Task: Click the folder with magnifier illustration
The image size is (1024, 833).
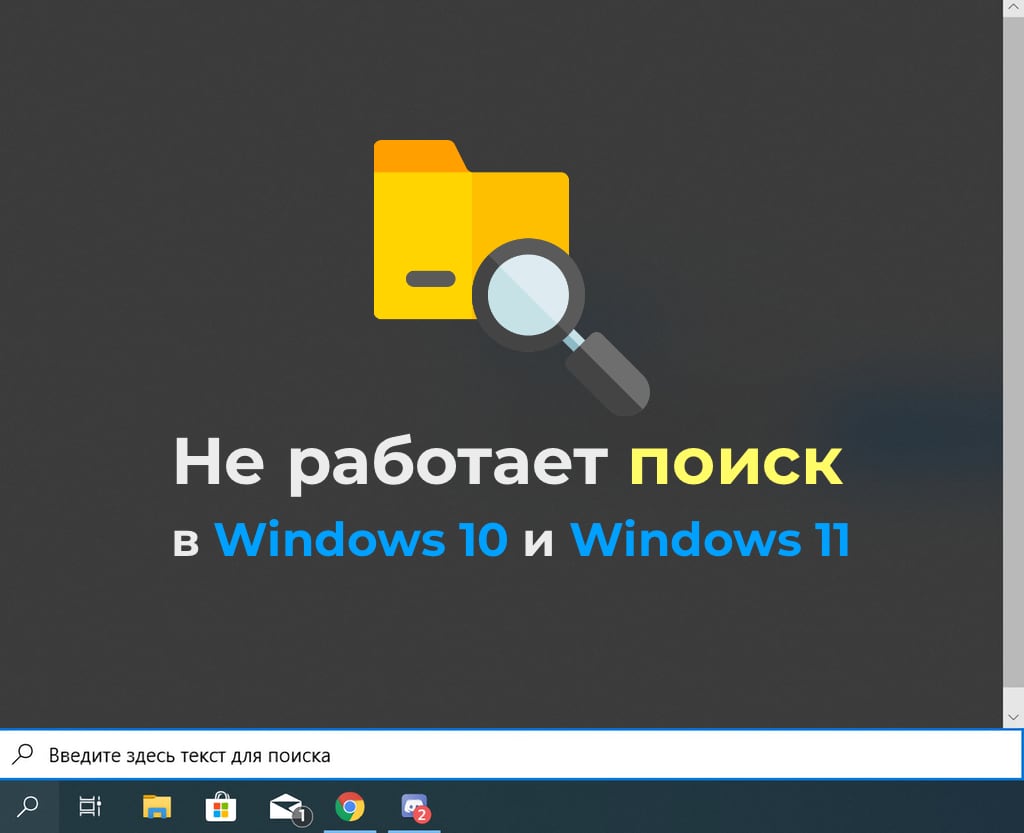Action: coord(511,277)
